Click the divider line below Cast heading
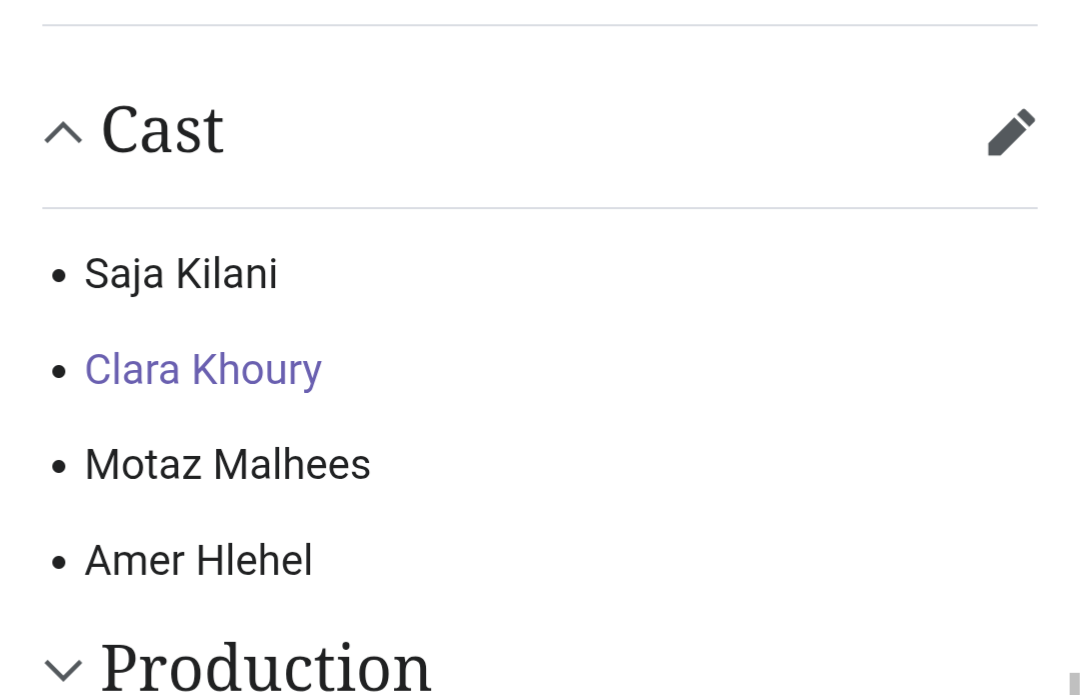The image size is (1080, 695). click(540, 207)
